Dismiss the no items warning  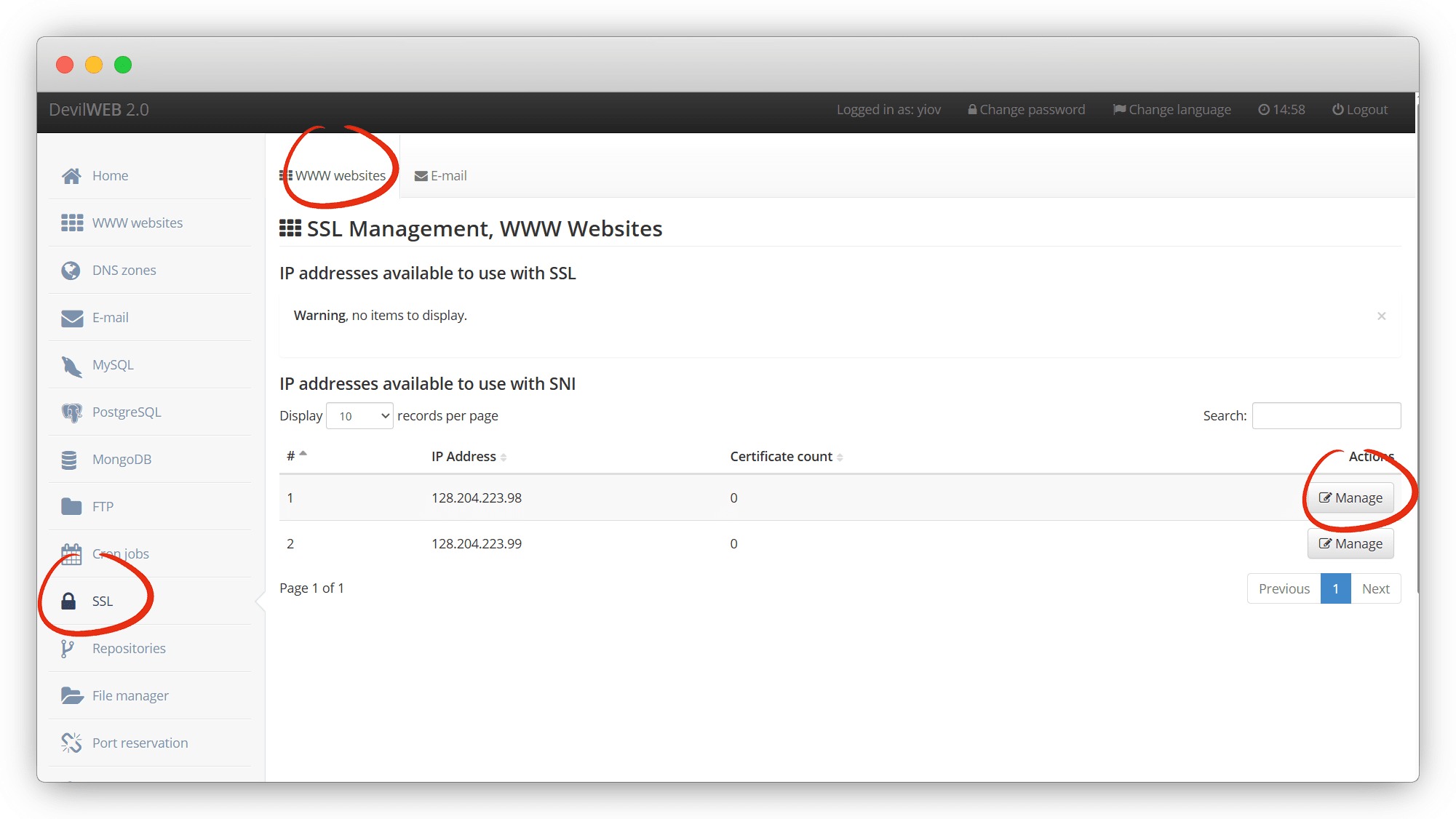tap(1381, 316)
